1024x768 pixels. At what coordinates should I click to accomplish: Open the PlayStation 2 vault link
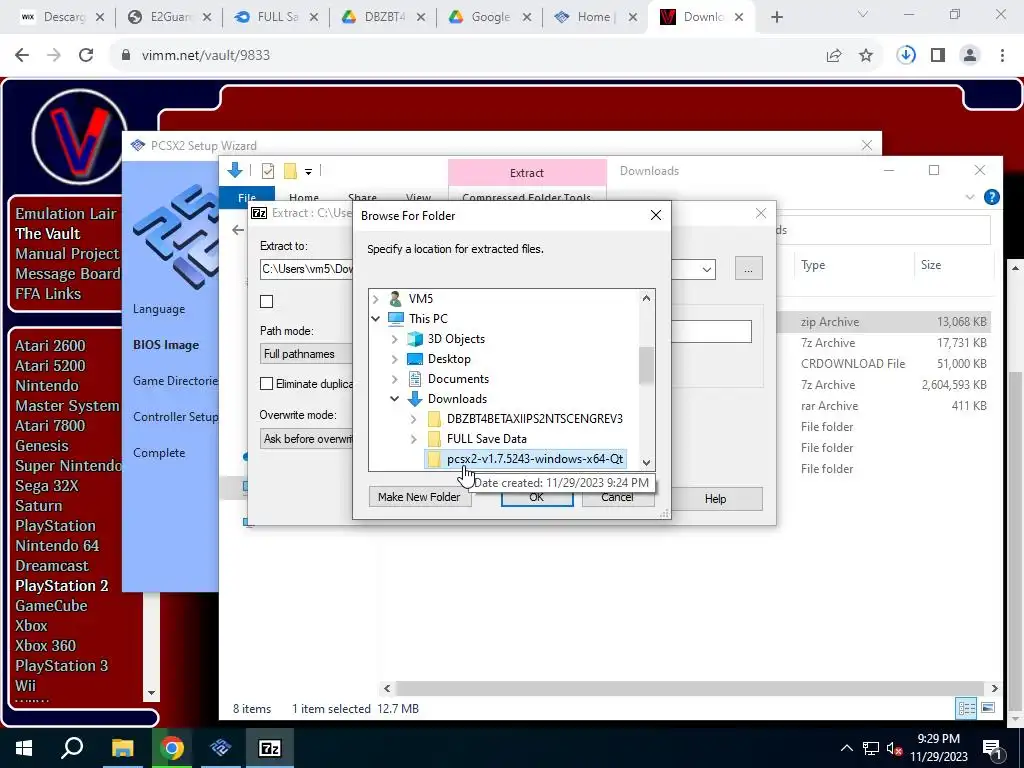(x=61, y=585)
